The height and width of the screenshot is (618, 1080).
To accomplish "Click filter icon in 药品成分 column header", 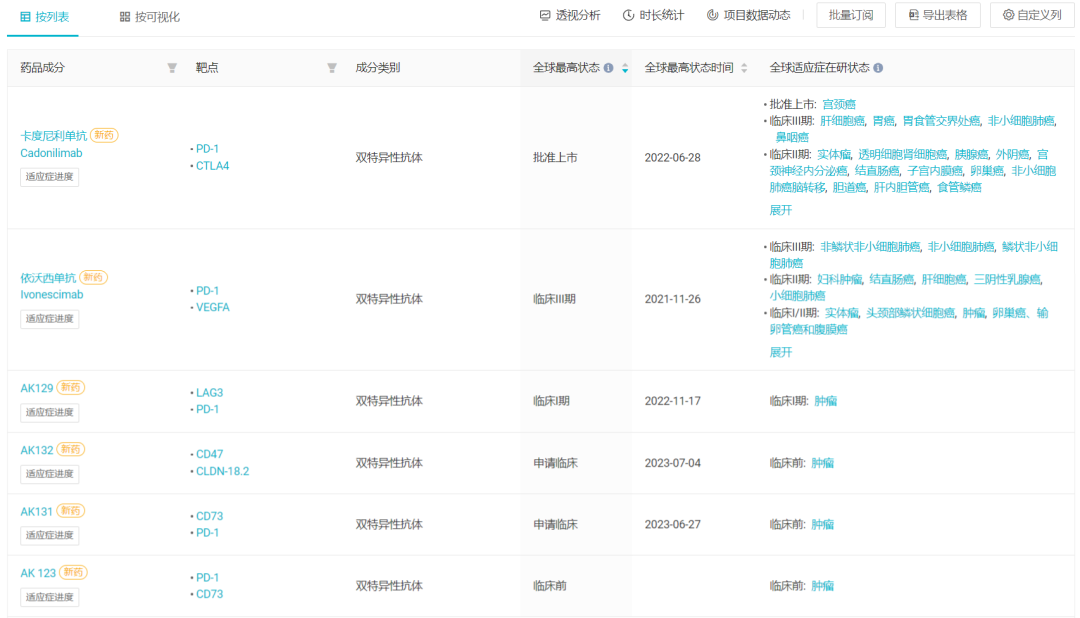I will coord(172,68).
